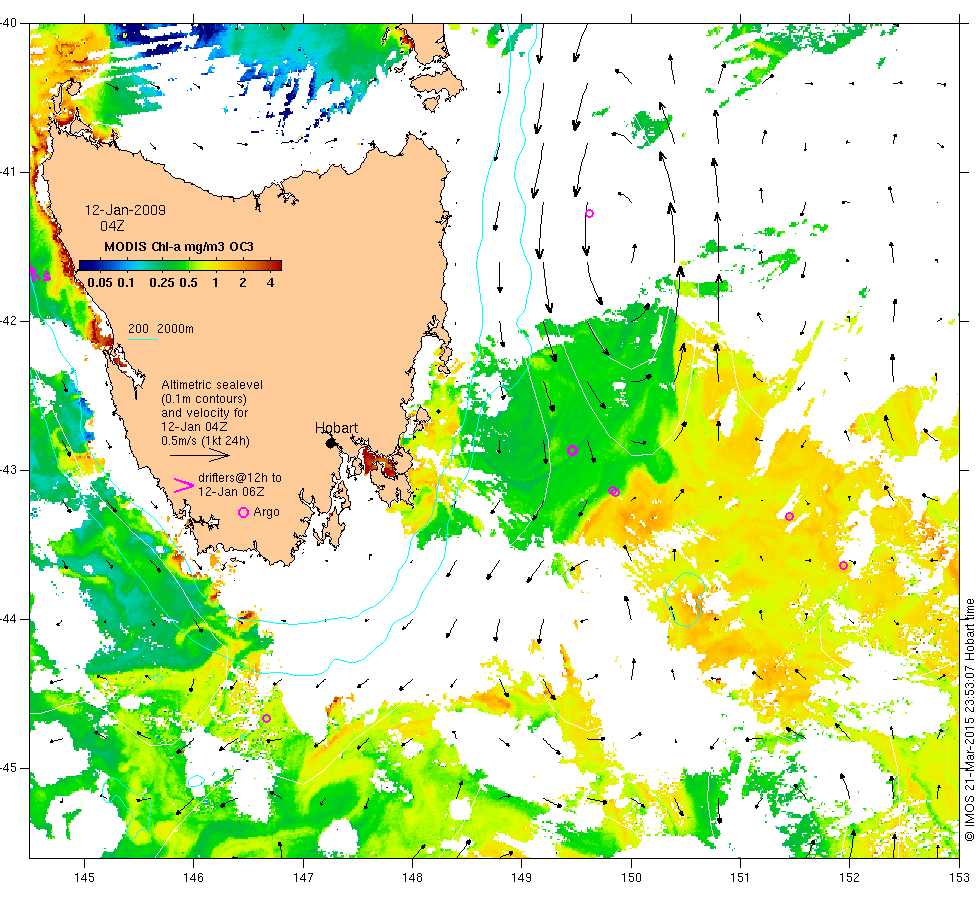Click the double Argo marker at green-orange boundary
Image resolution: width=980 pixels, height=900 pixels.
pyautogui.click(x=614, y=492)
